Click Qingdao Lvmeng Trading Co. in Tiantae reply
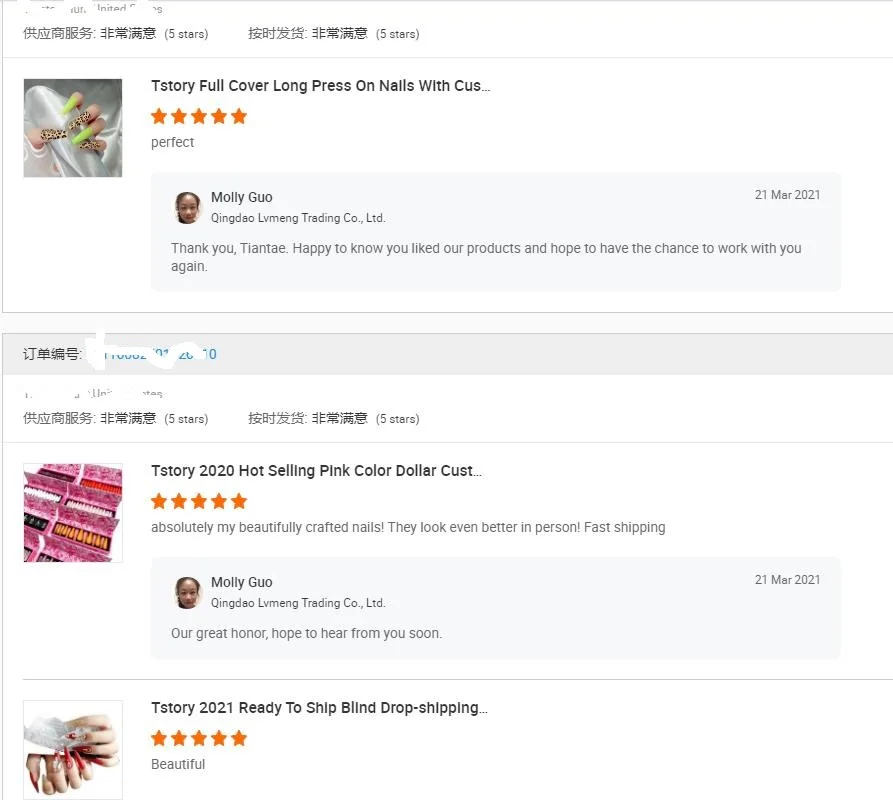This screenshot has height=800, width=893. [x=297, y=218]
